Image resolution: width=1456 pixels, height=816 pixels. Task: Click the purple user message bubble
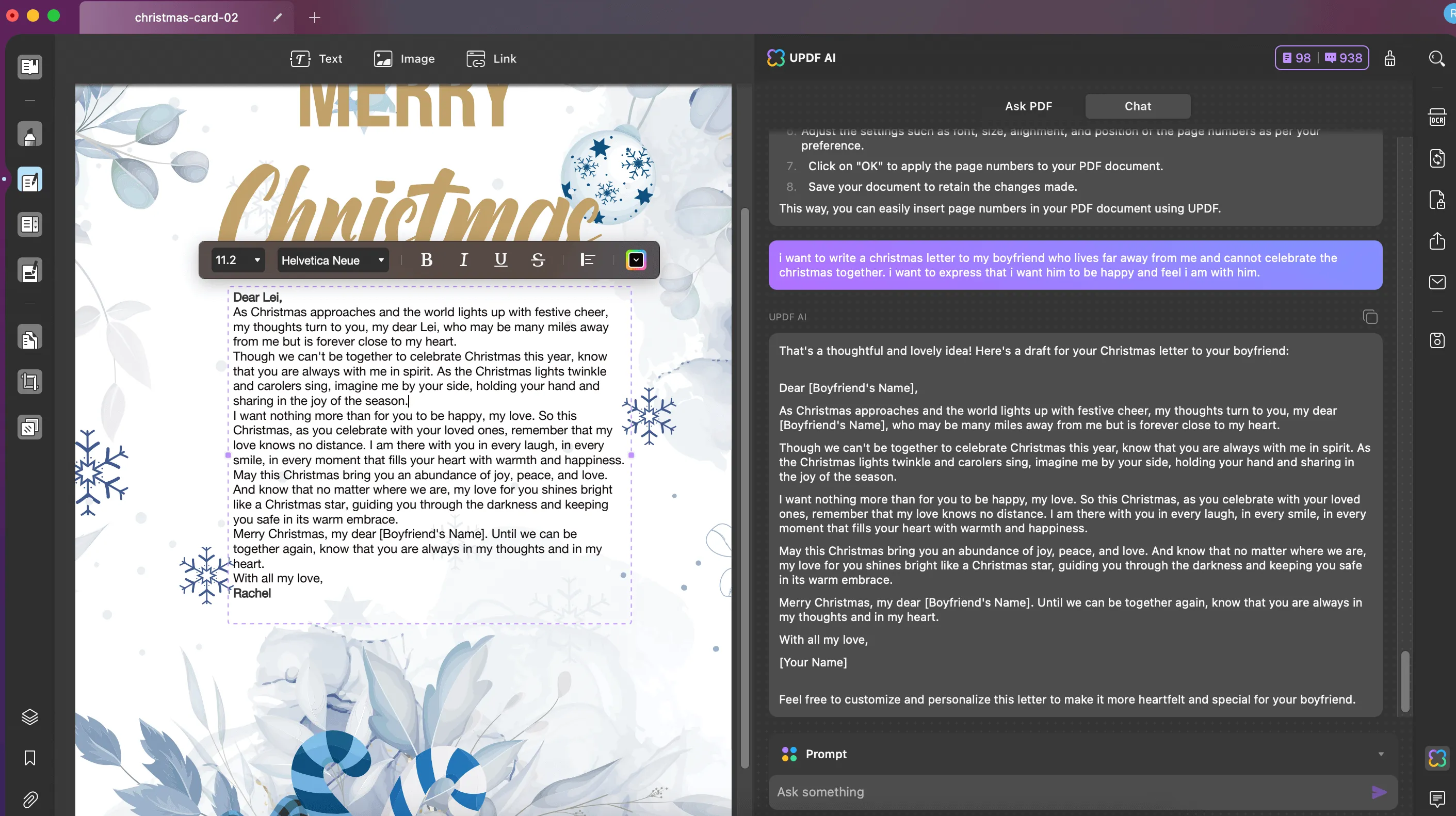1075,265
